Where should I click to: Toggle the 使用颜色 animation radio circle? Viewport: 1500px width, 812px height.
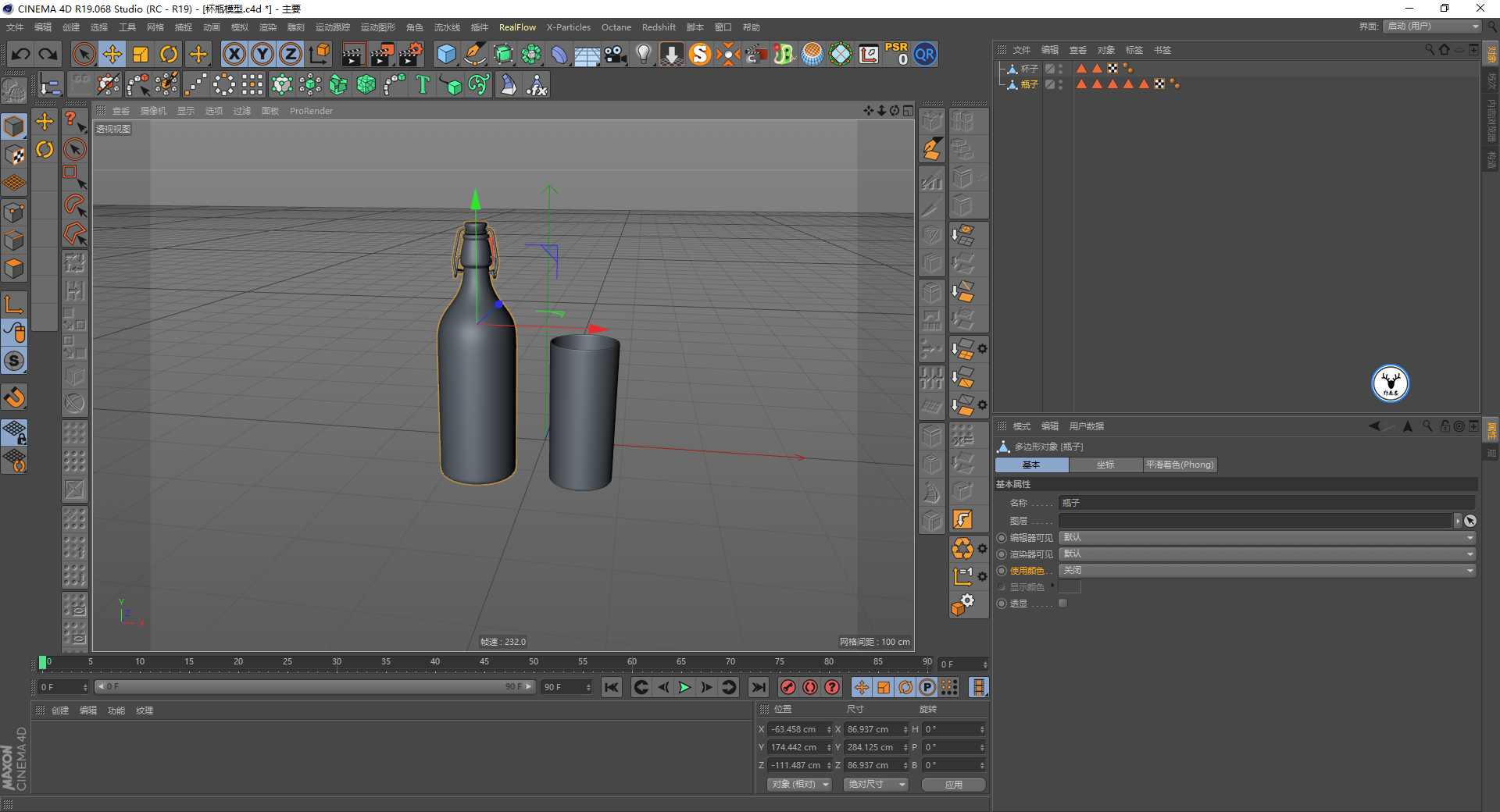(x=1002, y=571)
